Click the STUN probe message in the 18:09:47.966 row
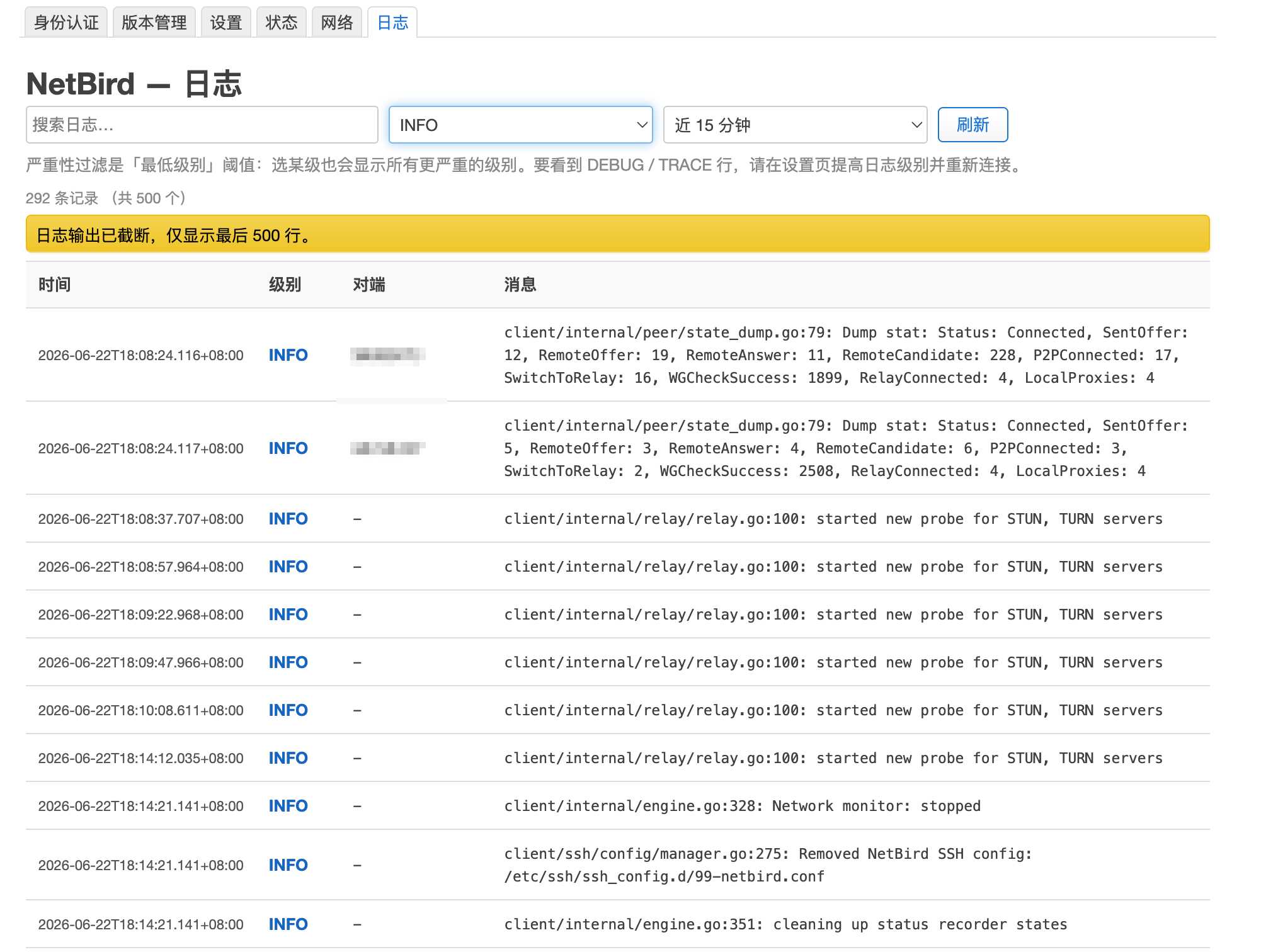1261x952 pixels. pos(833,662)
